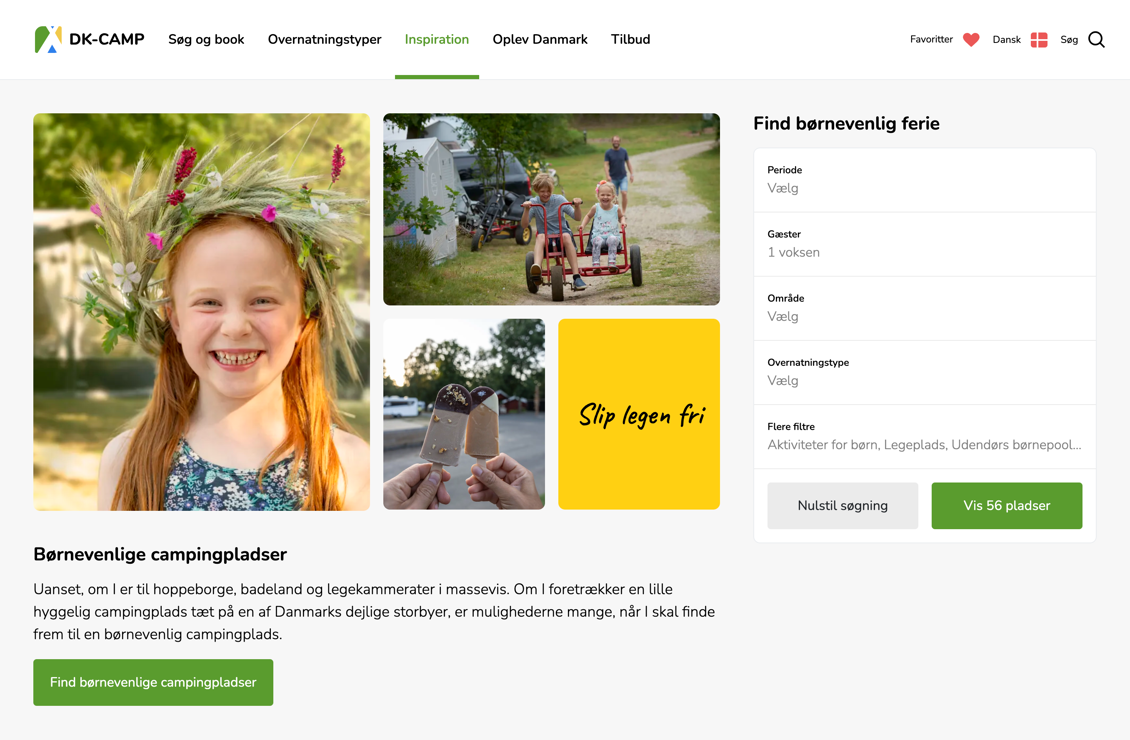
Task: Click the DK-CAMP logo icon
Action: [48, 40]
